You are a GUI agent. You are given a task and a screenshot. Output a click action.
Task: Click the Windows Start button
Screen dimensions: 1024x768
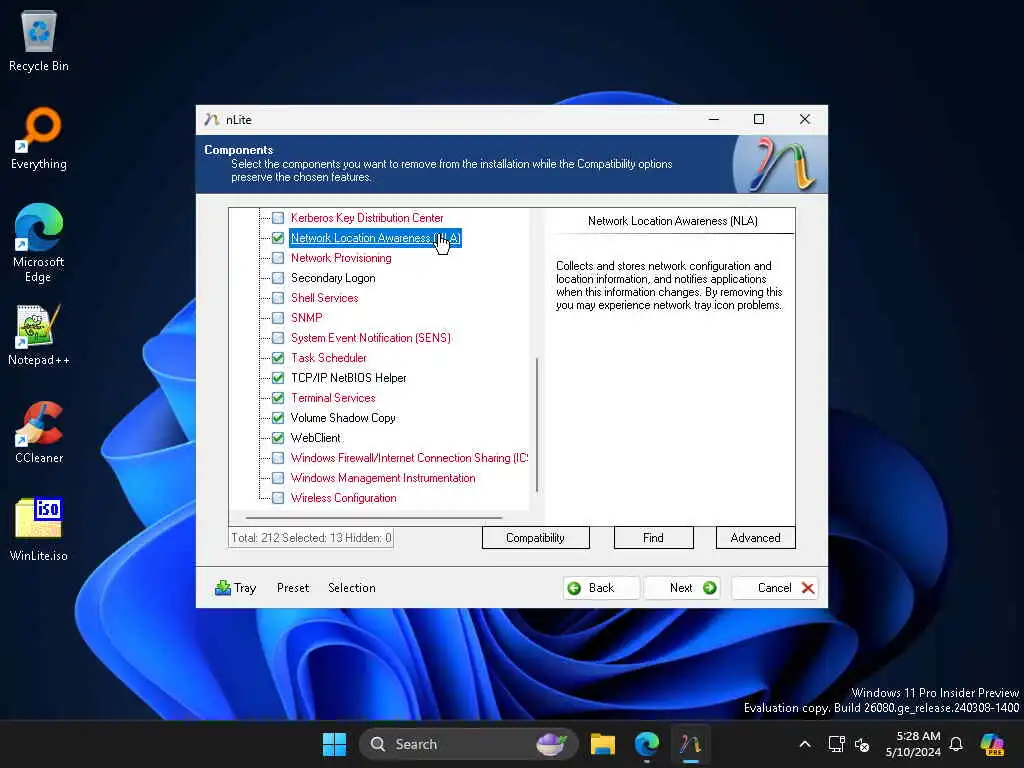334,744
